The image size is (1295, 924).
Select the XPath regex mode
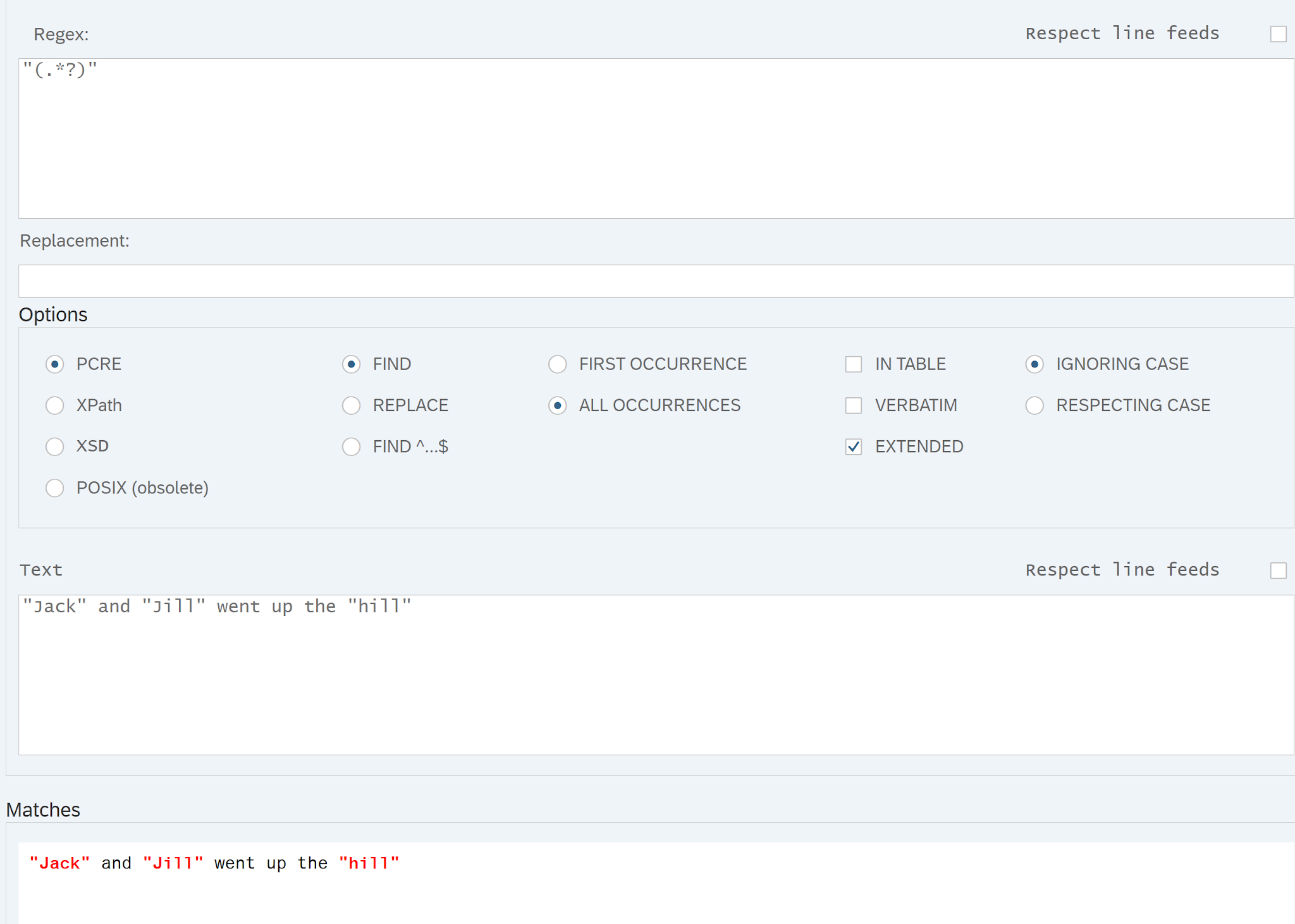55,405
